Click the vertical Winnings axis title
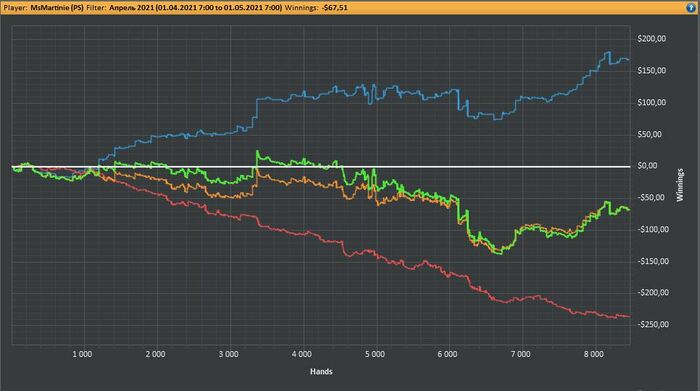This screenshot has width=700, height=391. (680, 185)
